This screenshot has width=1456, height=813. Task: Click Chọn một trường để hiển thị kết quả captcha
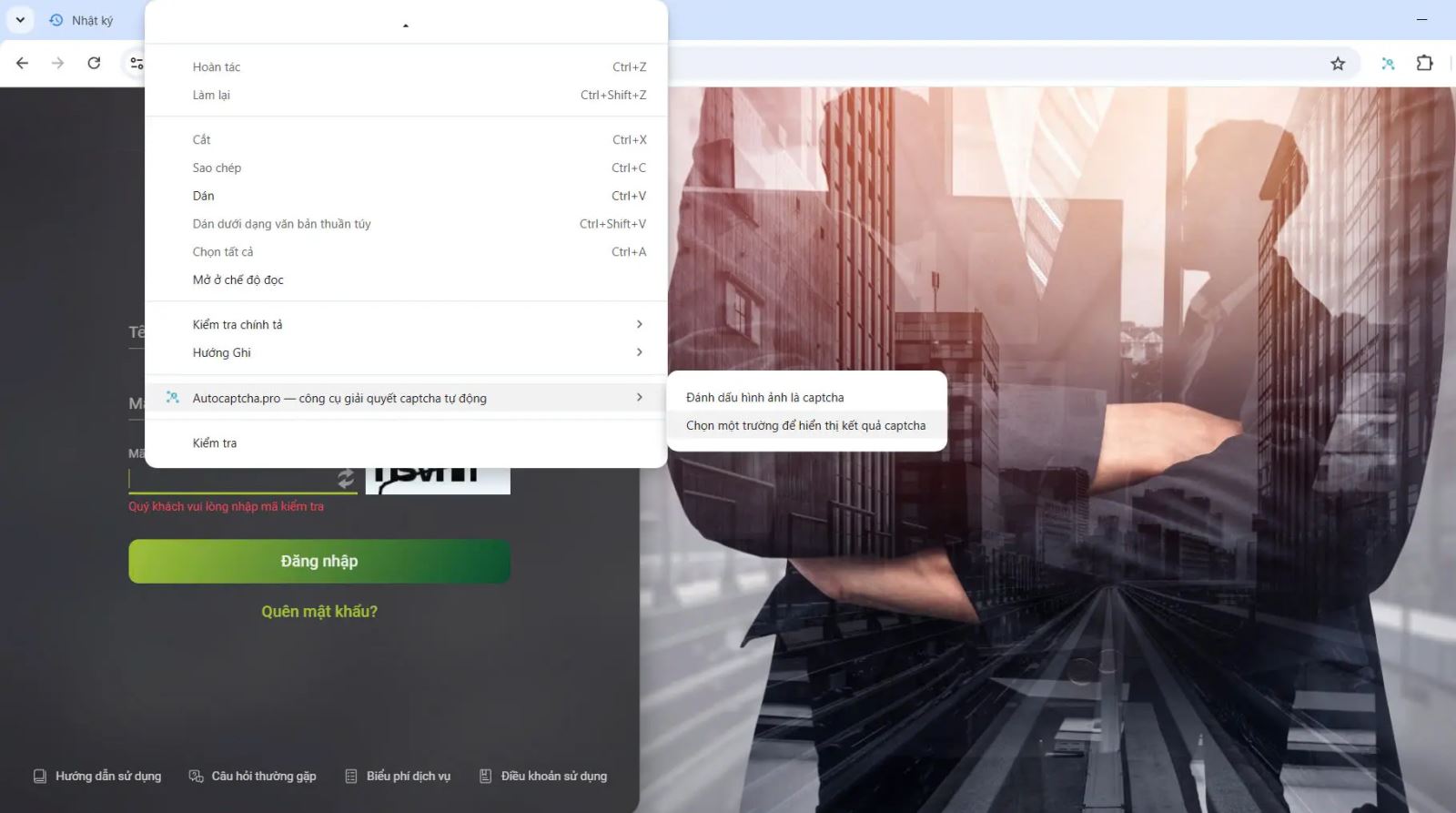[x=805, y=425]
